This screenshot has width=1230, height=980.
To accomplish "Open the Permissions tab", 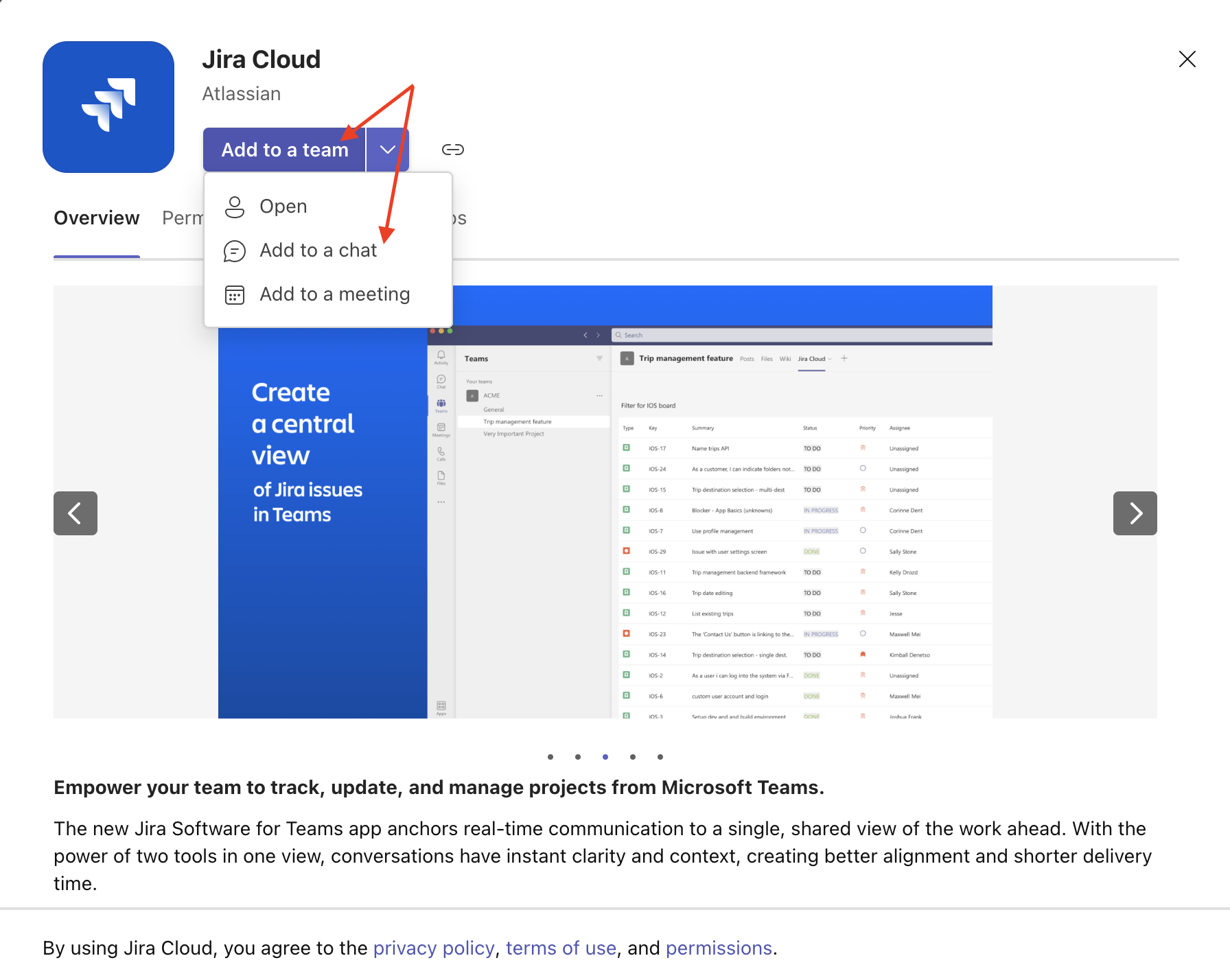I will tap(187, 218).
